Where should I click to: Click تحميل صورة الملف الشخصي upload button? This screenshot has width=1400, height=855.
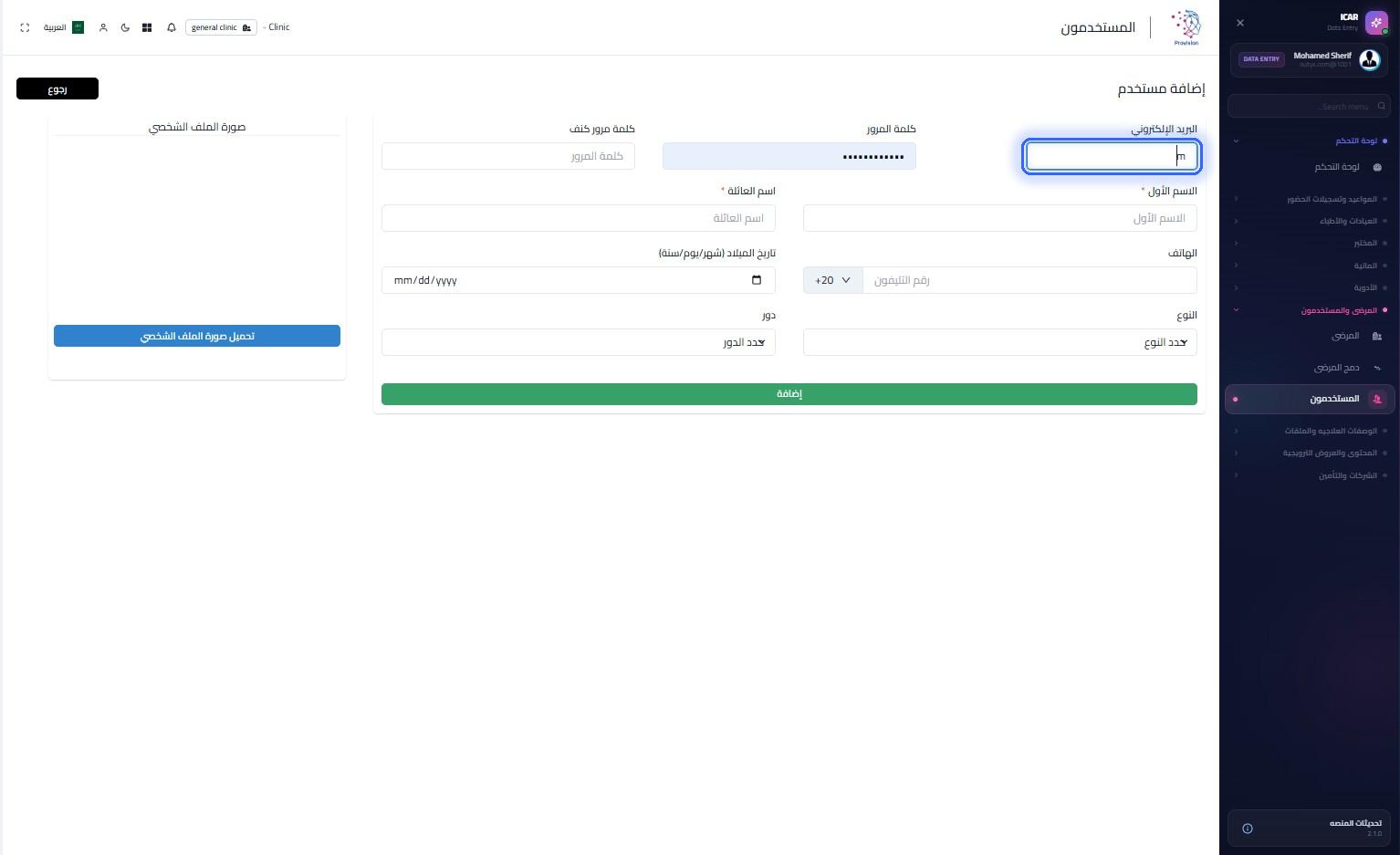coord(197,336)
